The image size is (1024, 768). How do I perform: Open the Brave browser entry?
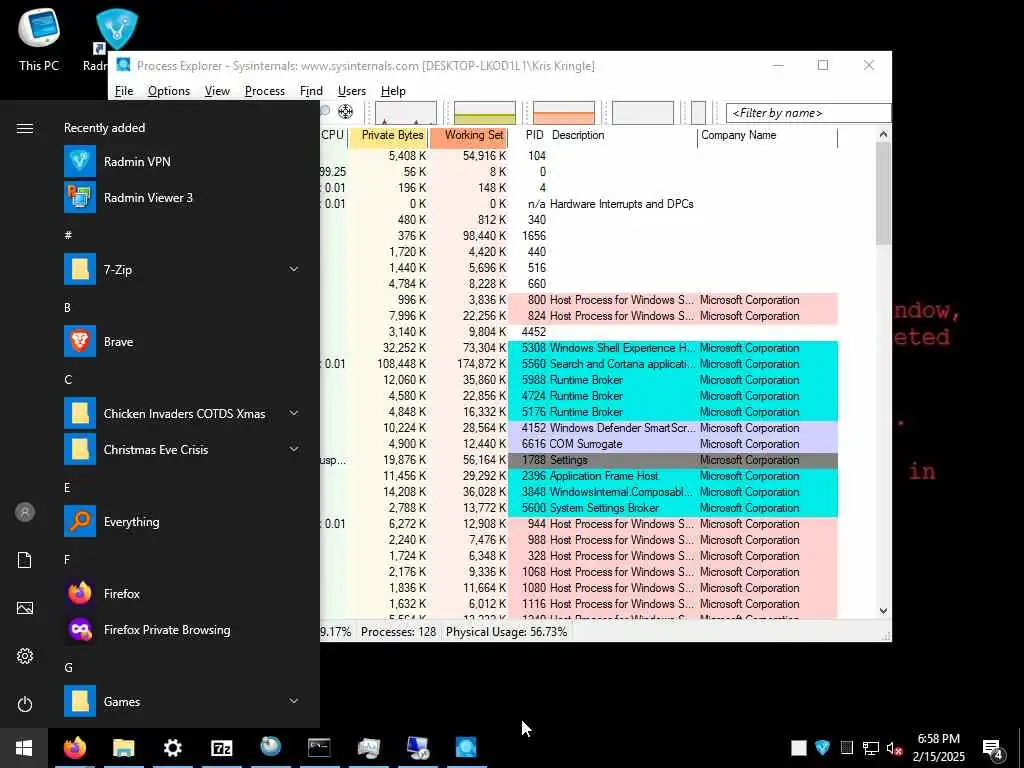click(x=182, y=342)
